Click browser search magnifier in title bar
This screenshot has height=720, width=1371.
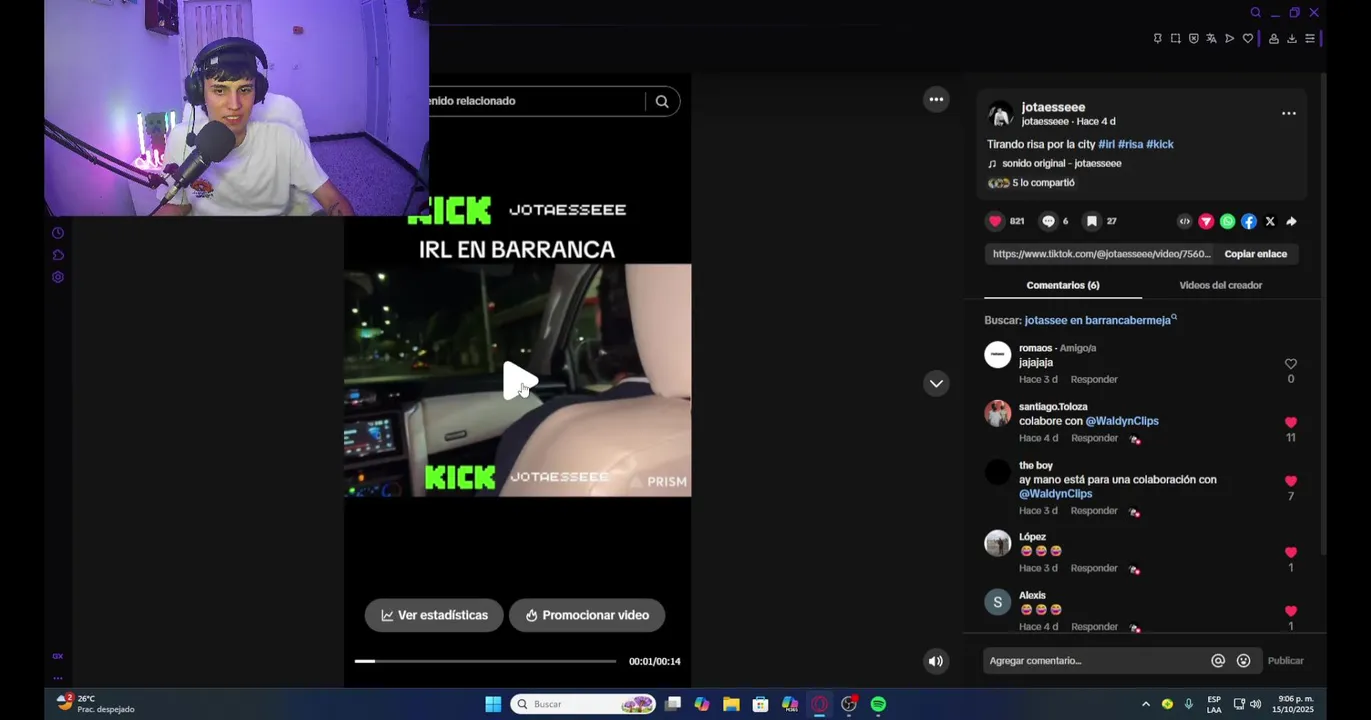[1255, 13]
